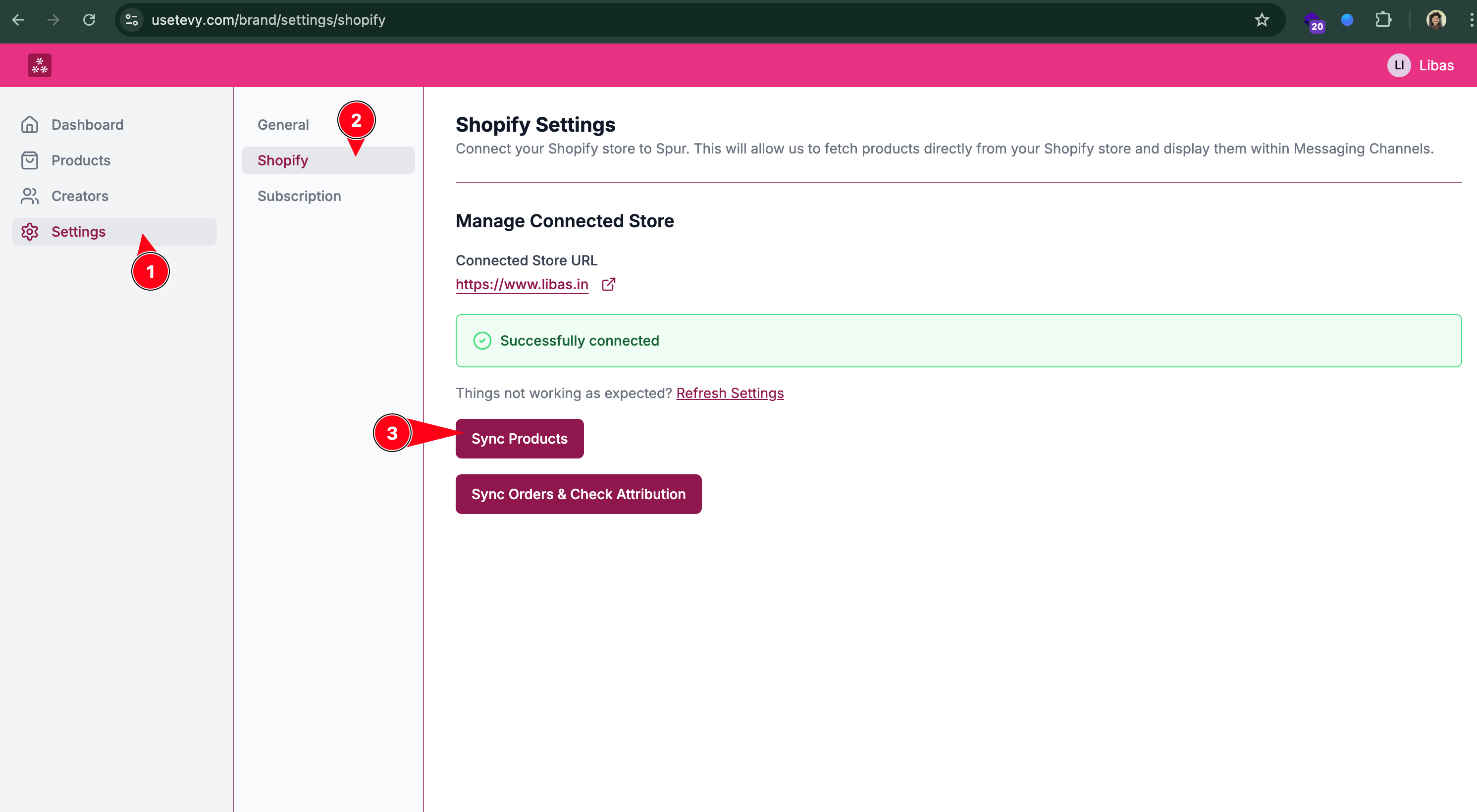This screenshot has height=812, width=1477.
Task: Open https://www.libas.in link
Action: pos(522,284)
